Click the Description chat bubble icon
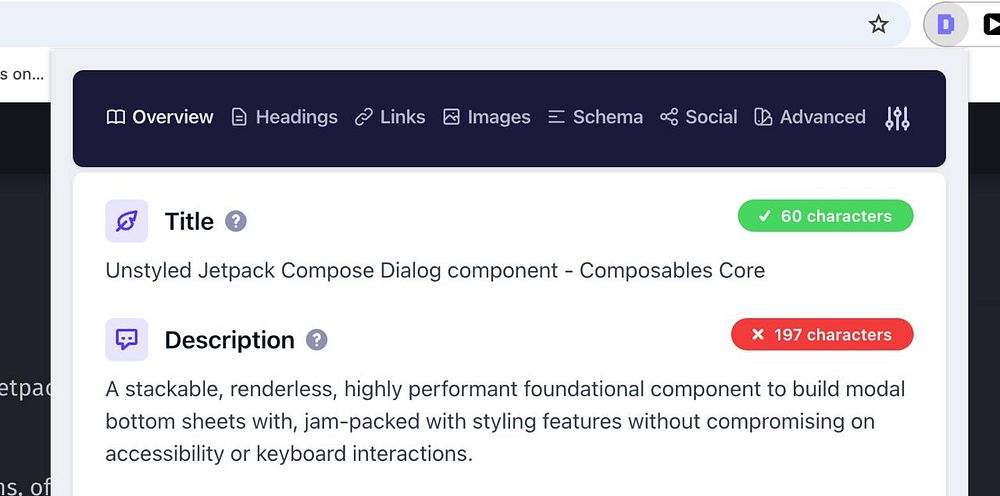The image size is (1000, 496). pyautogui.click(x=127, y=340)
